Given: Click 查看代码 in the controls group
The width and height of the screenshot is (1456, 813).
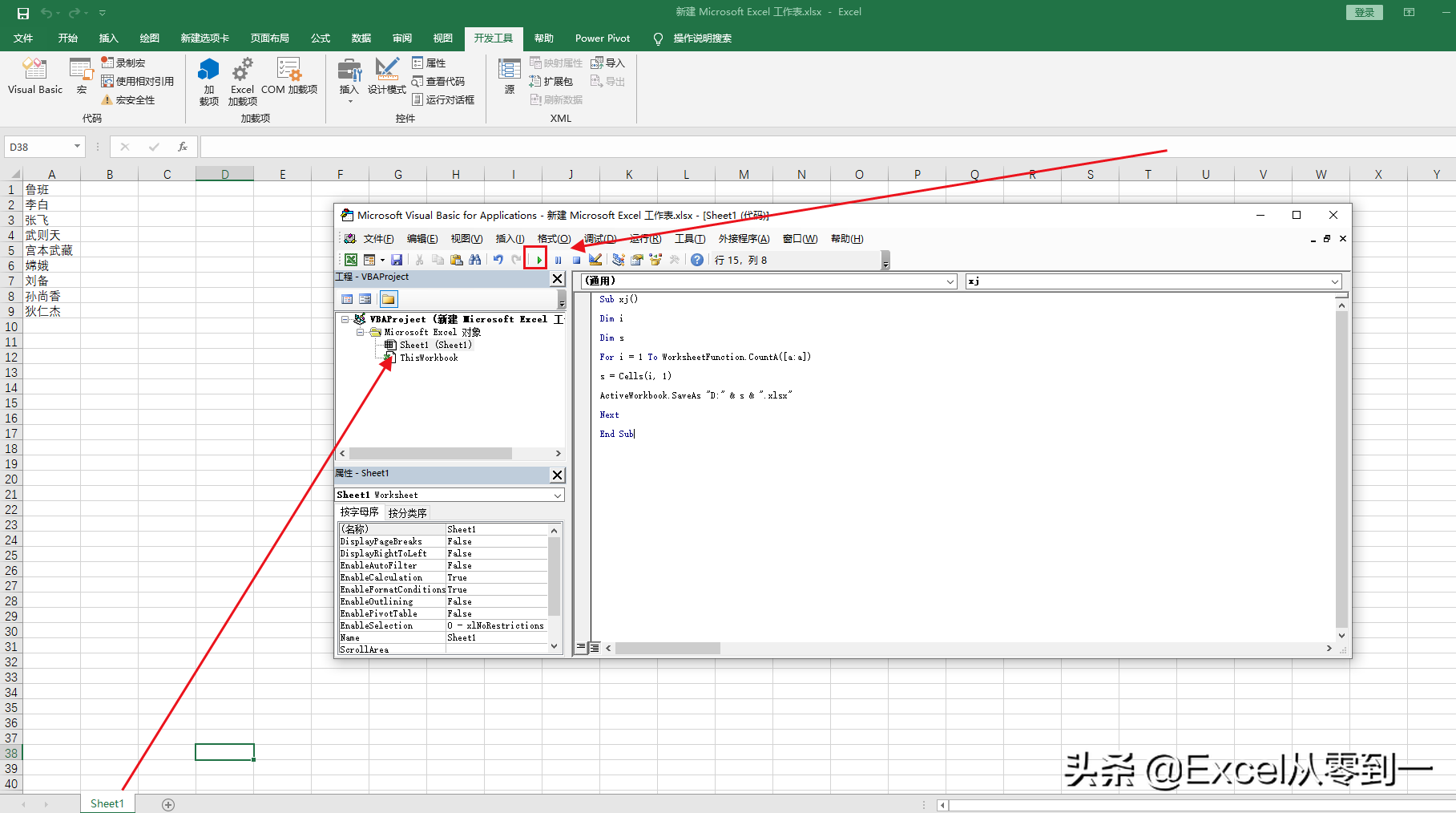Looking at the screenshot, I should point(438,81).
